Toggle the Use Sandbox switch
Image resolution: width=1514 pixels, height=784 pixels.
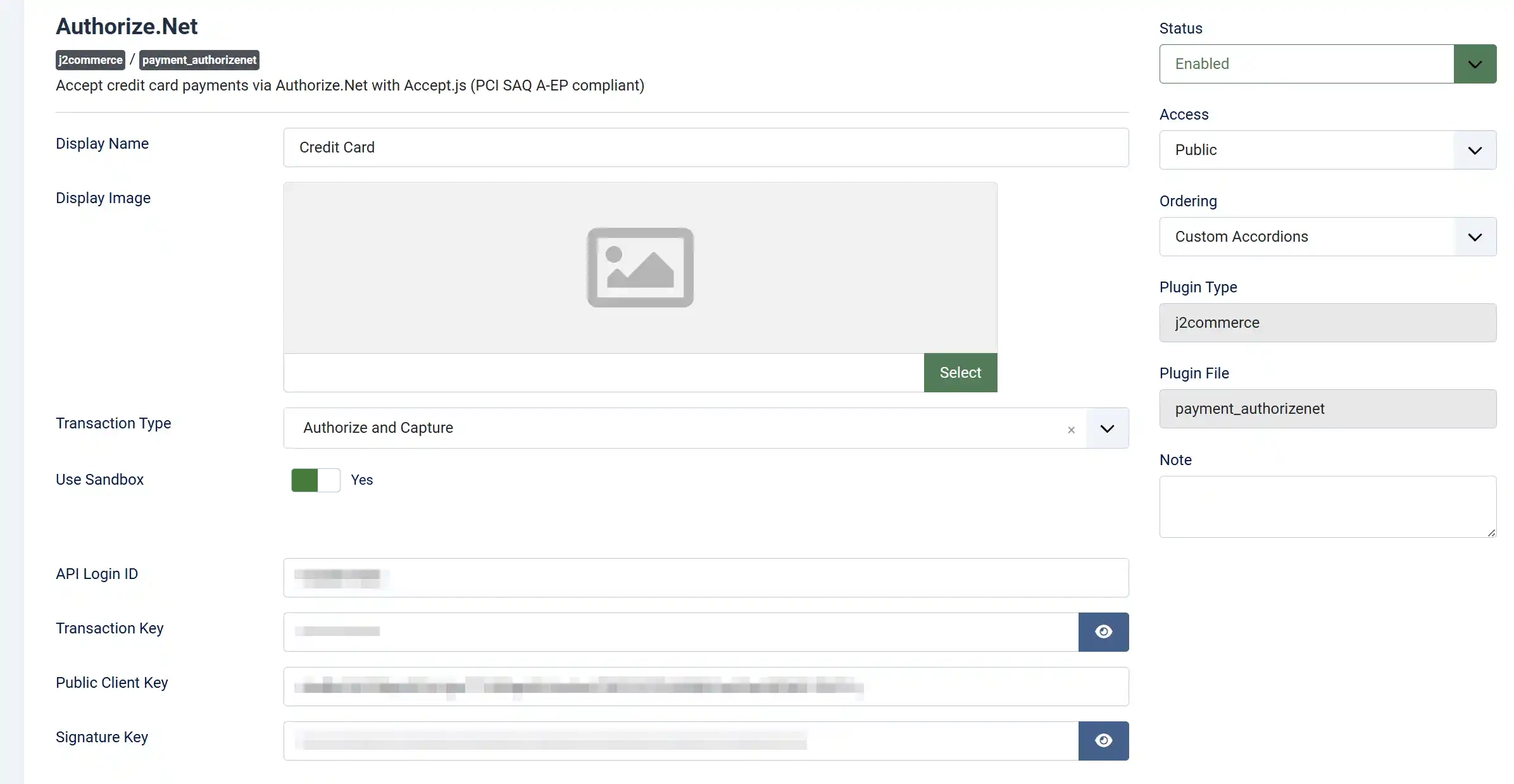click(x=315, y=480)
